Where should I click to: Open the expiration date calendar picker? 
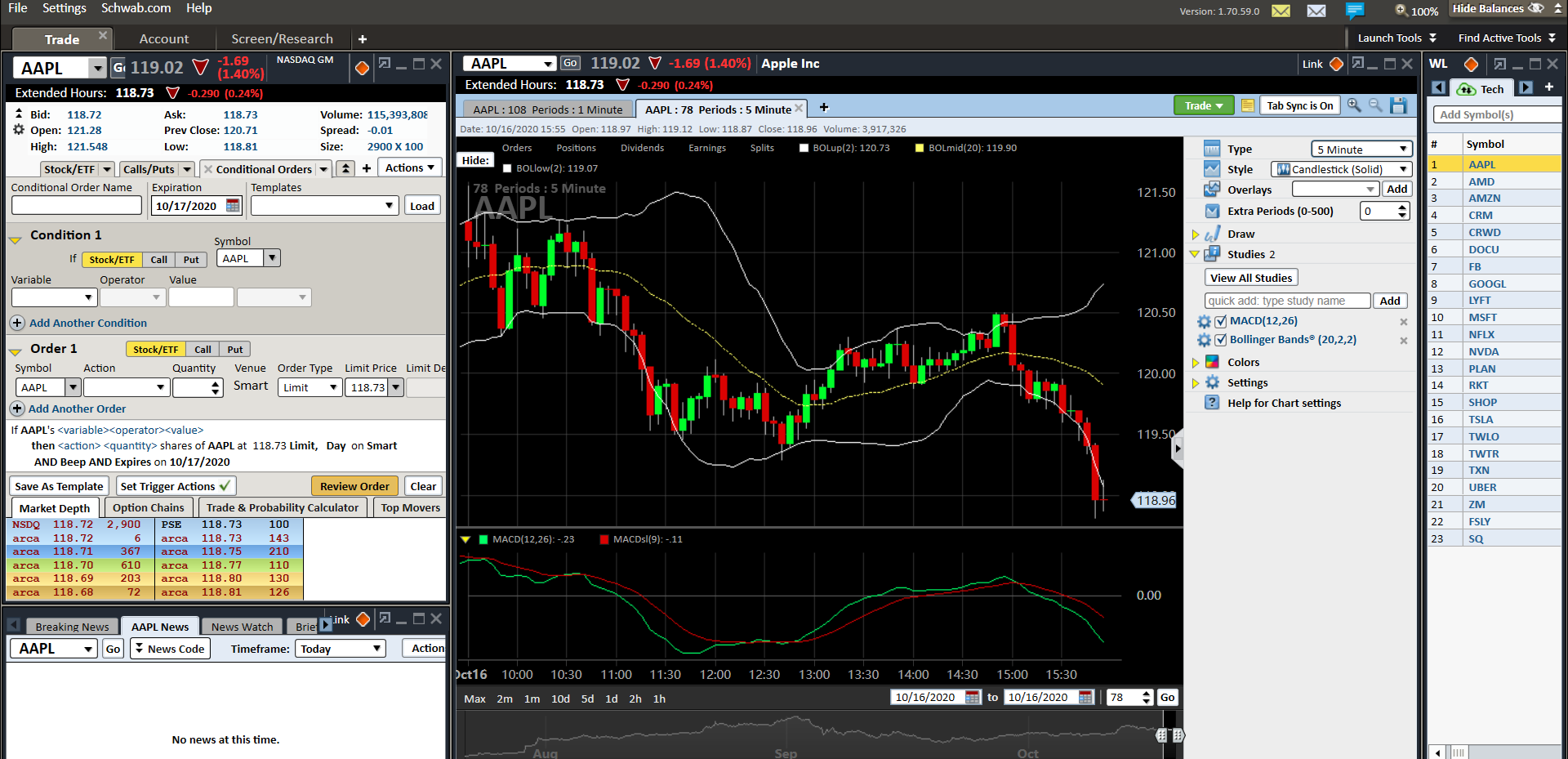[234, 206]
